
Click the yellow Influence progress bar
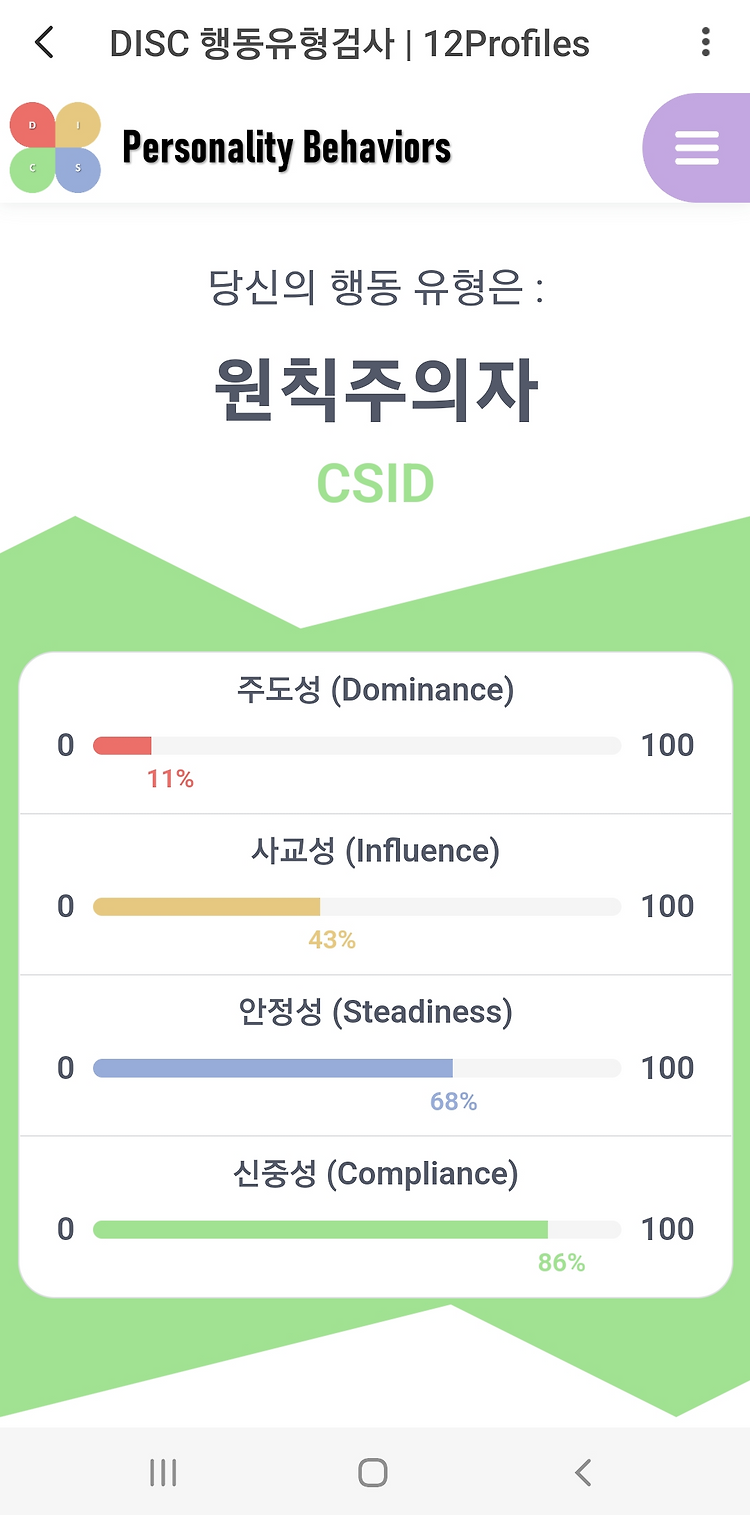(x=357, y=906)
